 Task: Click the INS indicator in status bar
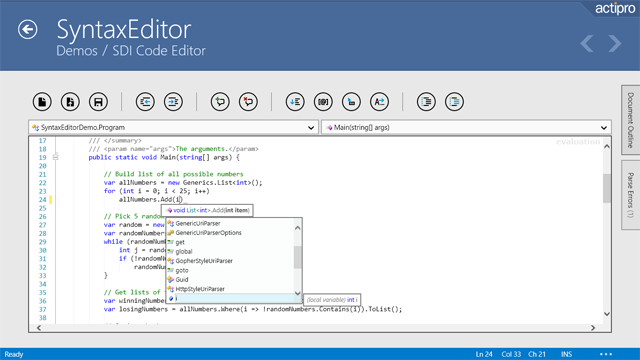coord(566,354)
